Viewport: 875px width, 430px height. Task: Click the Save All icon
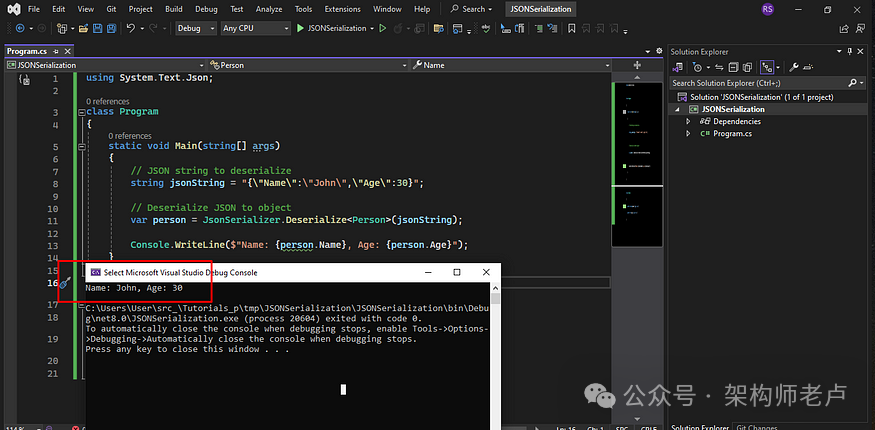tap(111, 28)
